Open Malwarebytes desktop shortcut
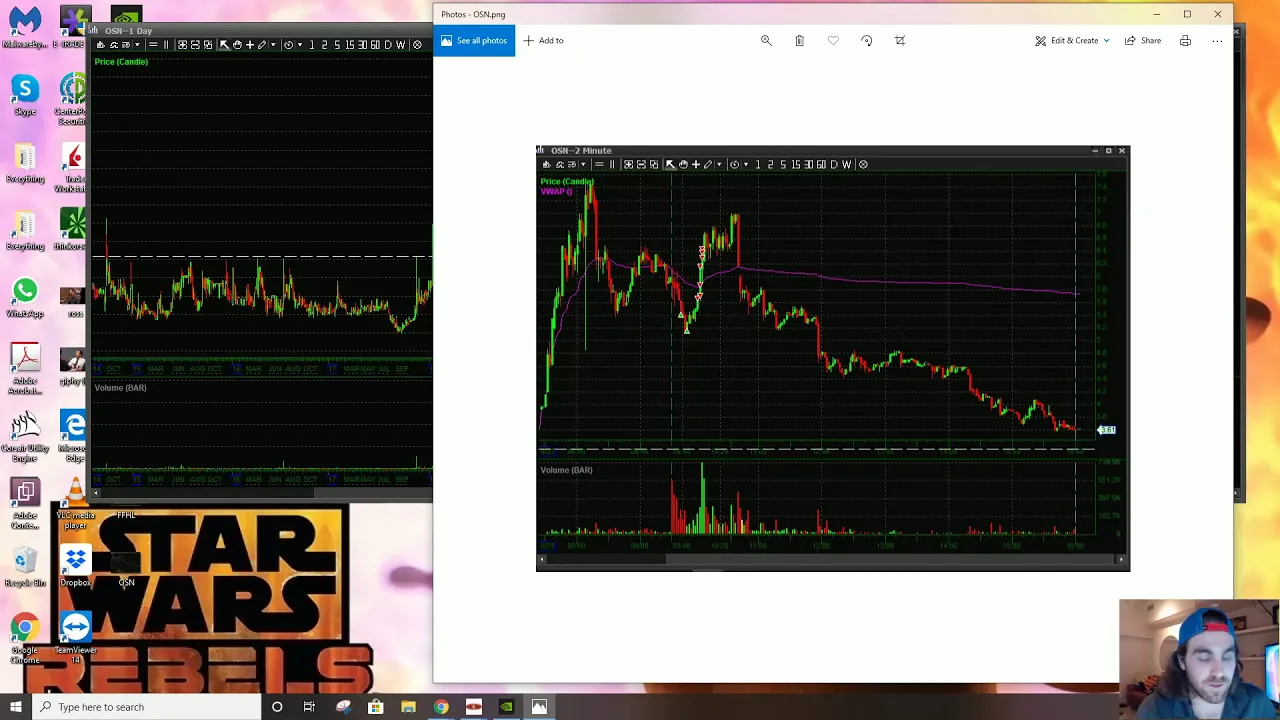This screenshot has width=1280, height=720. (x=25, y=27)
